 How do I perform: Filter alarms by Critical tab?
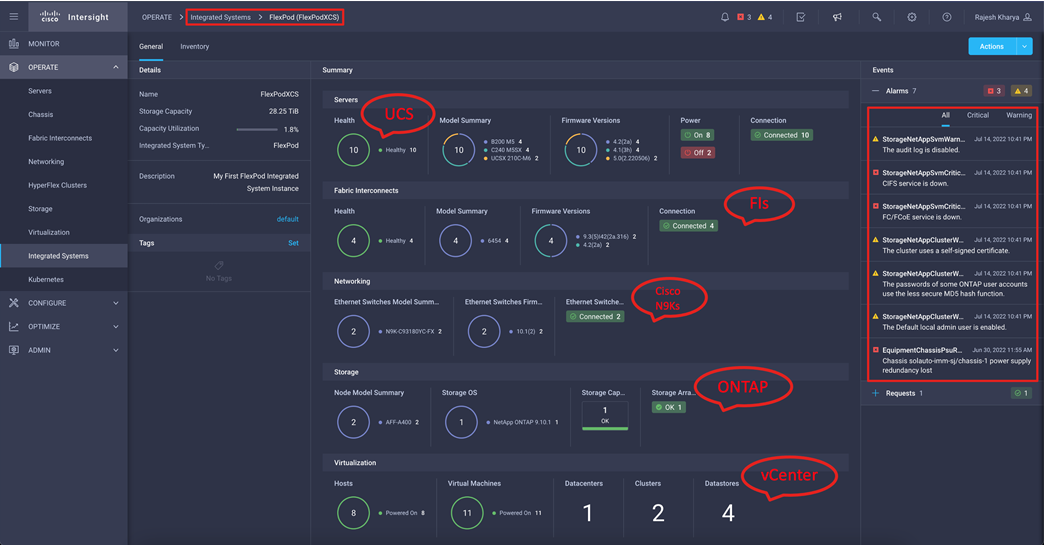(x=977, y=115)
